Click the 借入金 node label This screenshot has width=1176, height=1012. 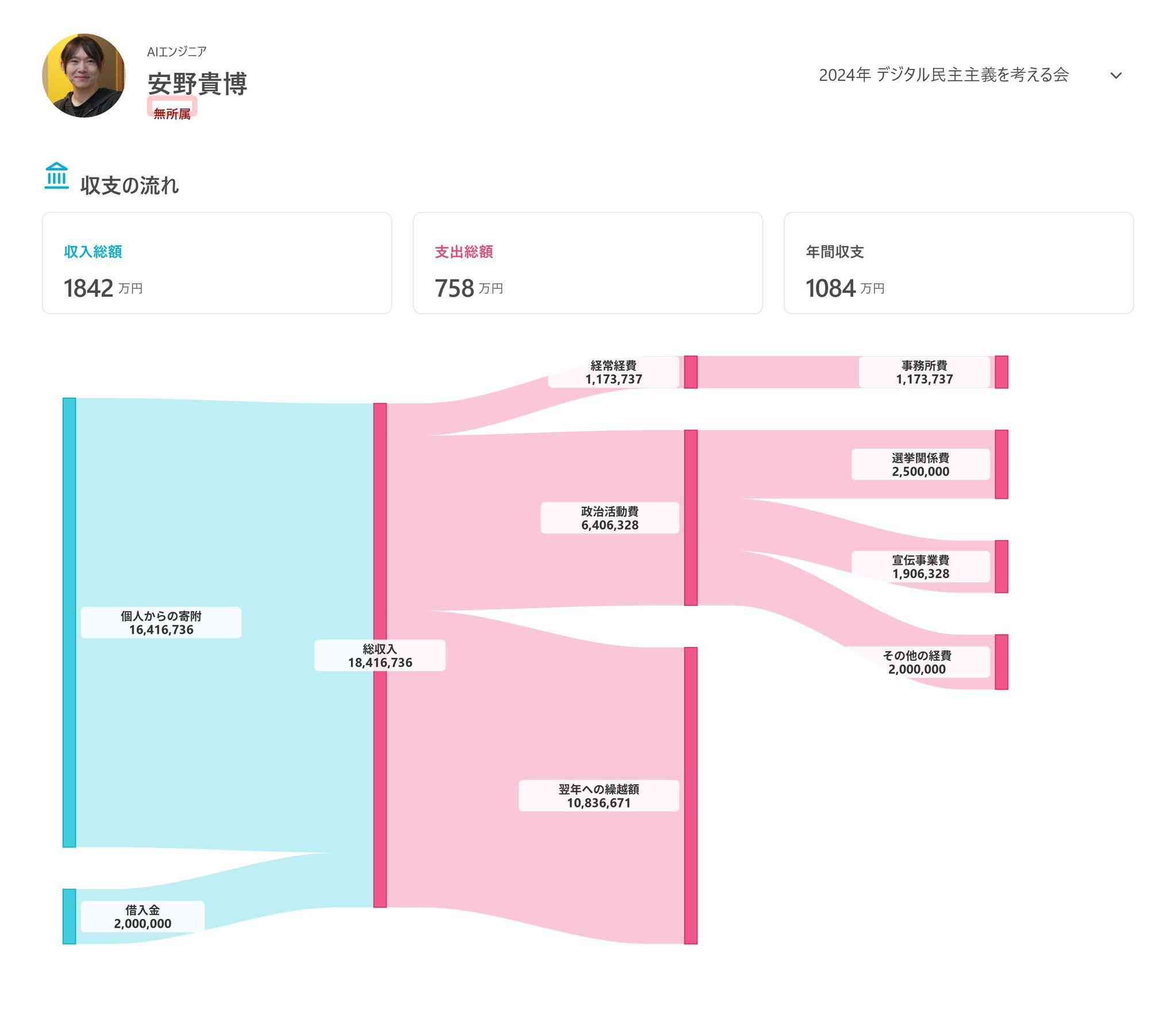[x=142, y=917]
